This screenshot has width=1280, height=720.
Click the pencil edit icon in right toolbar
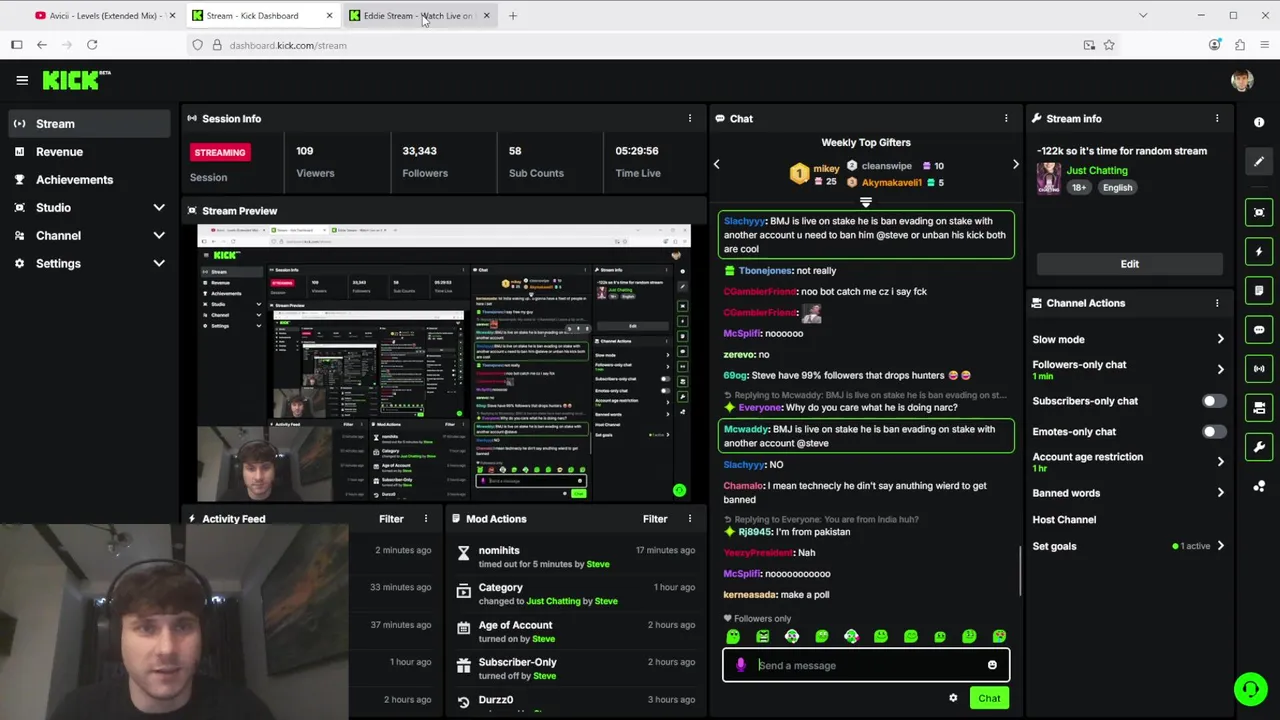pos(1259,161)
